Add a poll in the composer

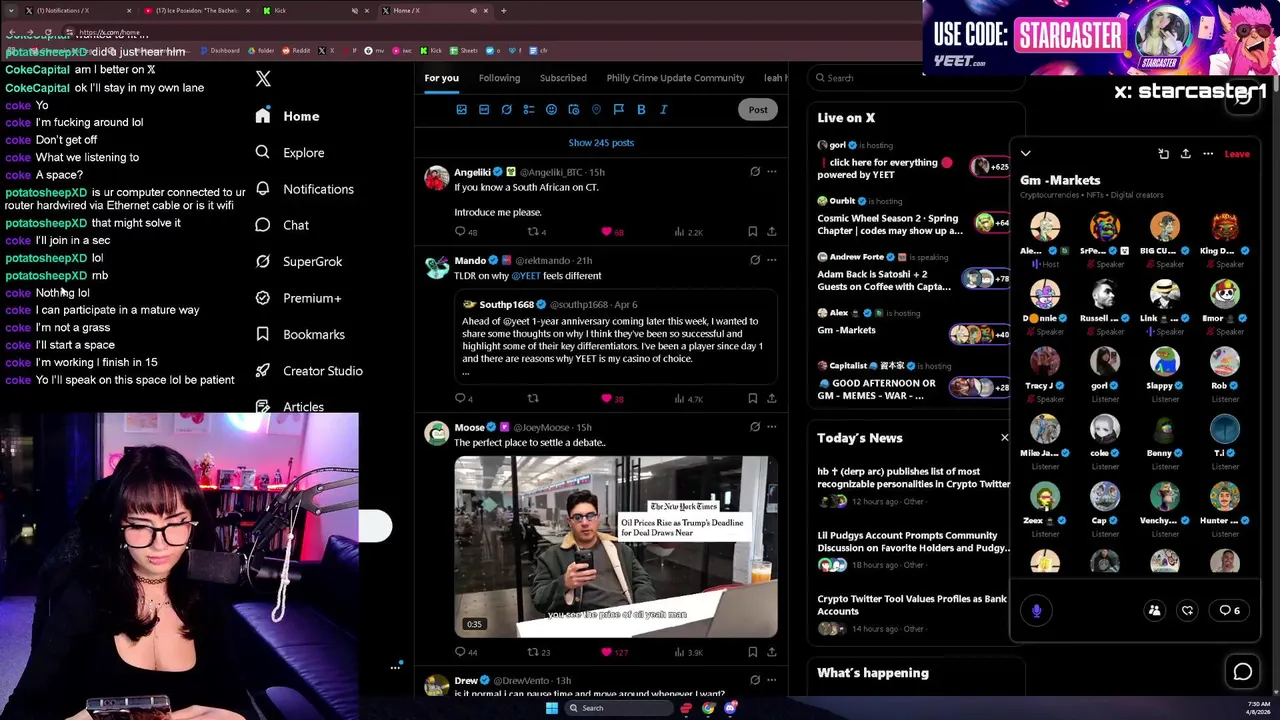pos(529,110)
